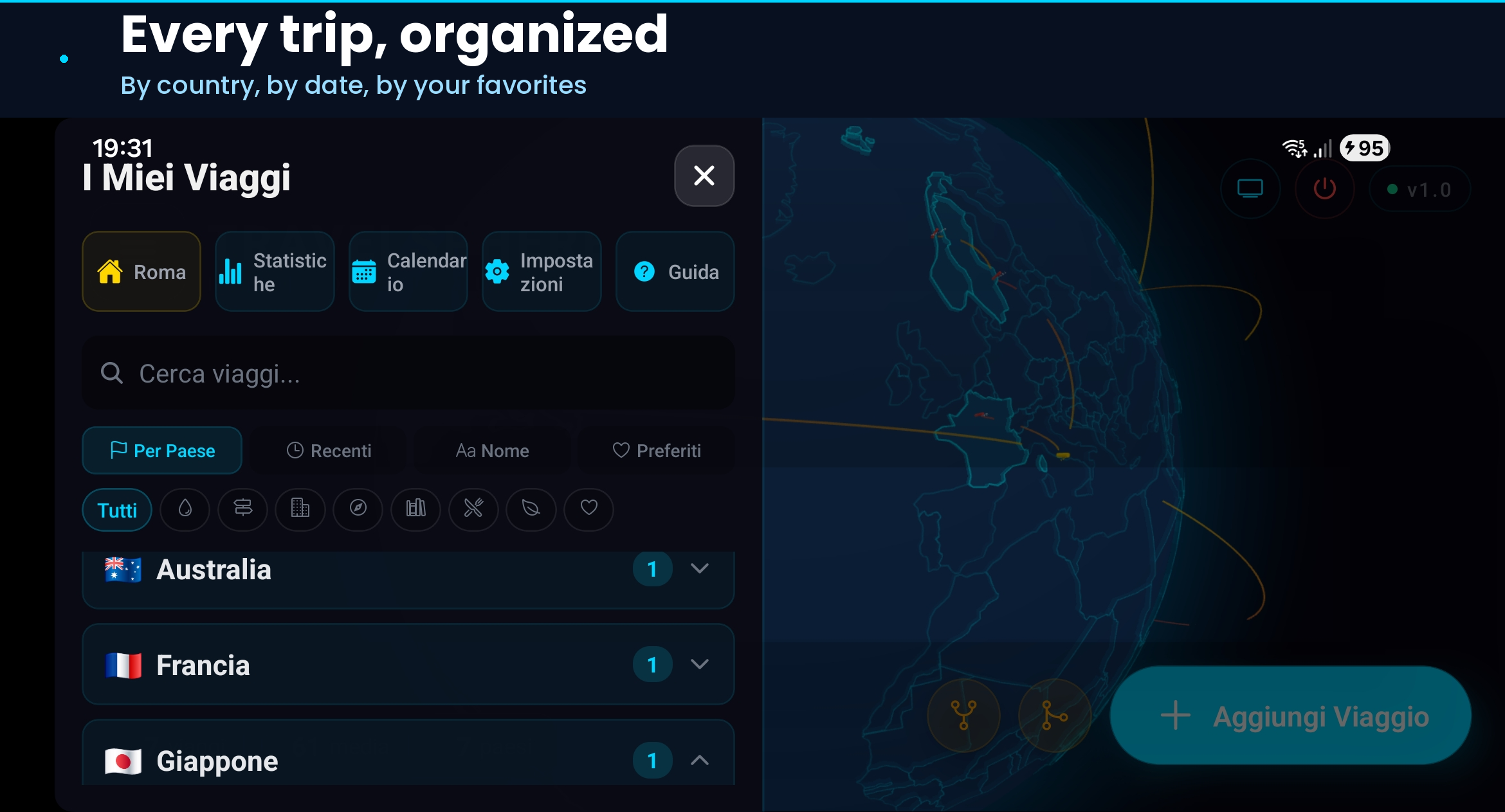
Task: Tap the Aggiungi Viaggio button
Action: tap(1291, 716)
